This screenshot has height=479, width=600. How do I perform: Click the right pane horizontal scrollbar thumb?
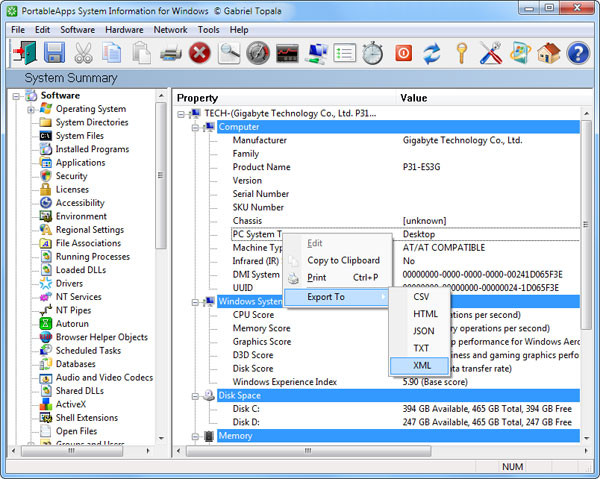coord(308,451)
